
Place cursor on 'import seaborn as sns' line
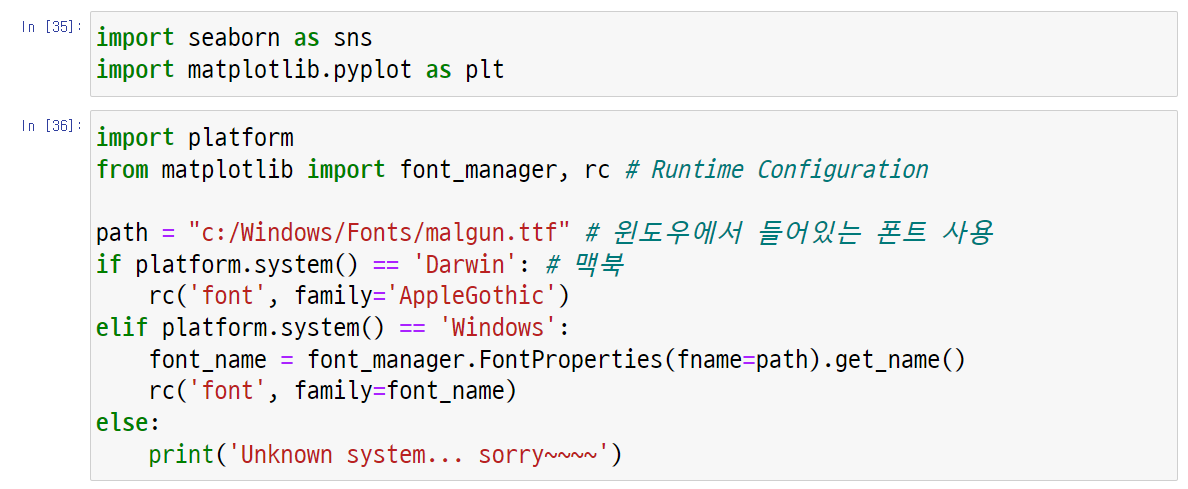coord(234,36)
